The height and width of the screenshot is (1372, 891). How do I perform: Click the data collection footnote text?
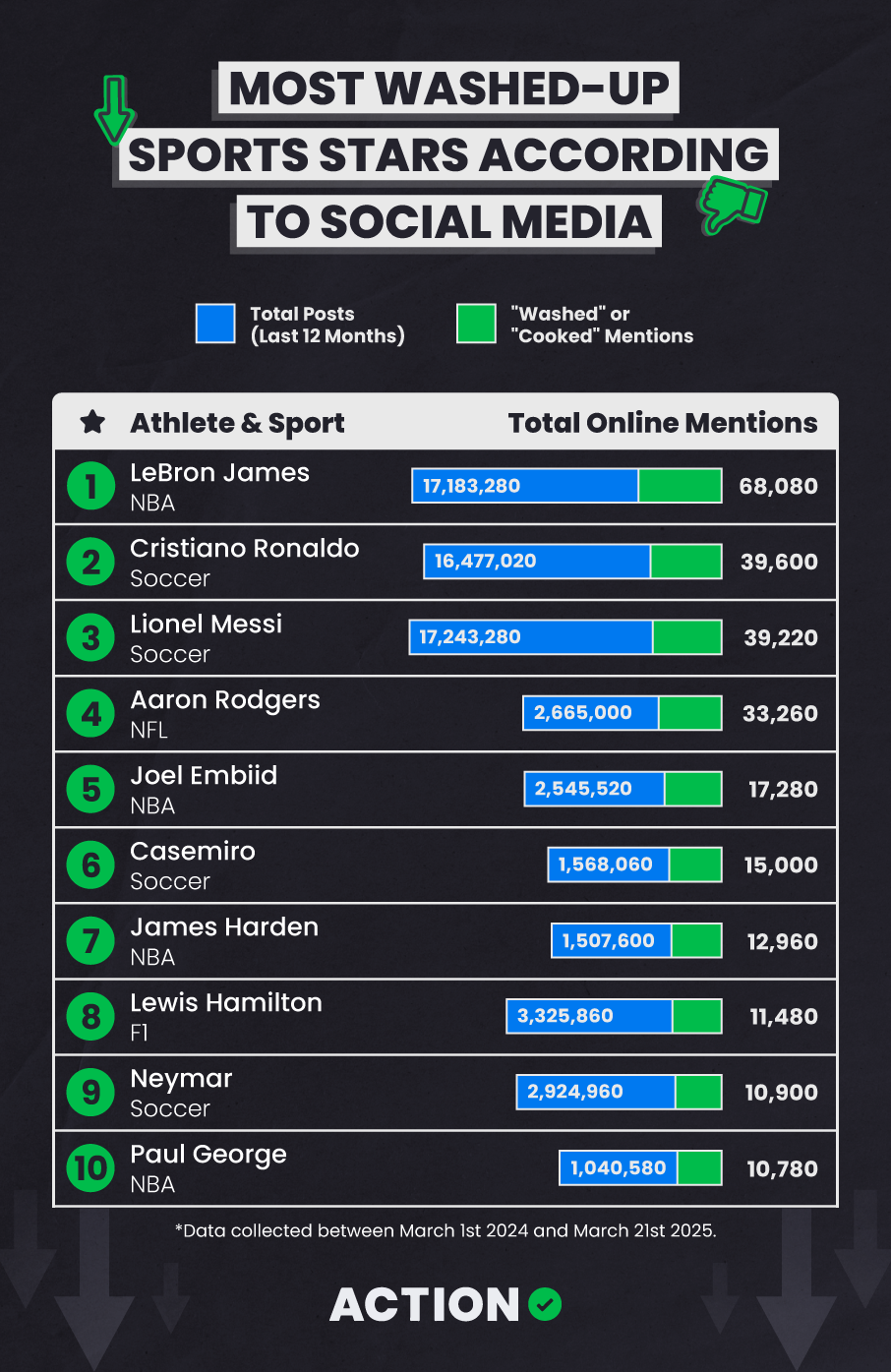445,1230
